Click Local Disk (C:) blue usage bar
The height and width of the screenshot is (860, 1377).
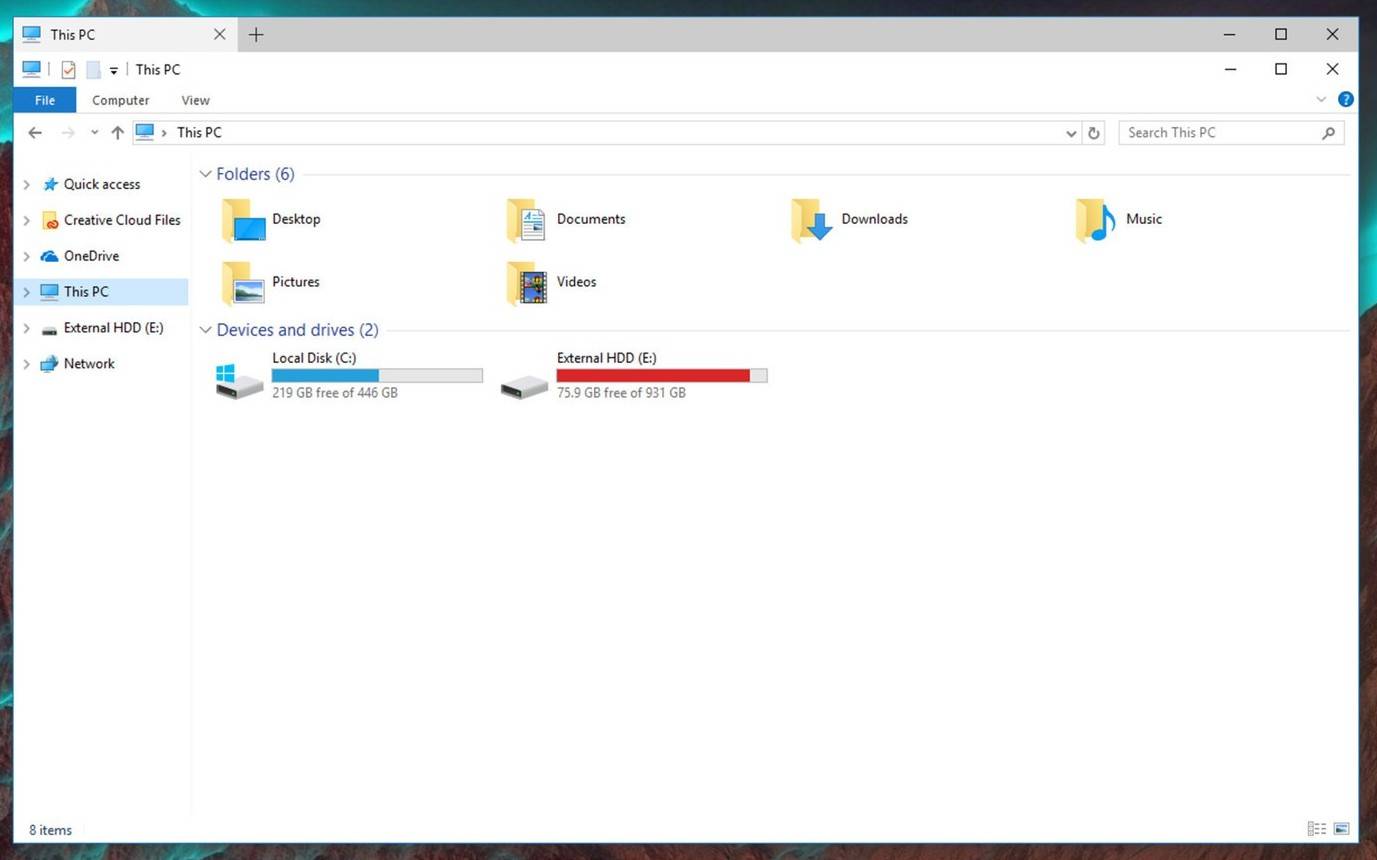point(377,376)
